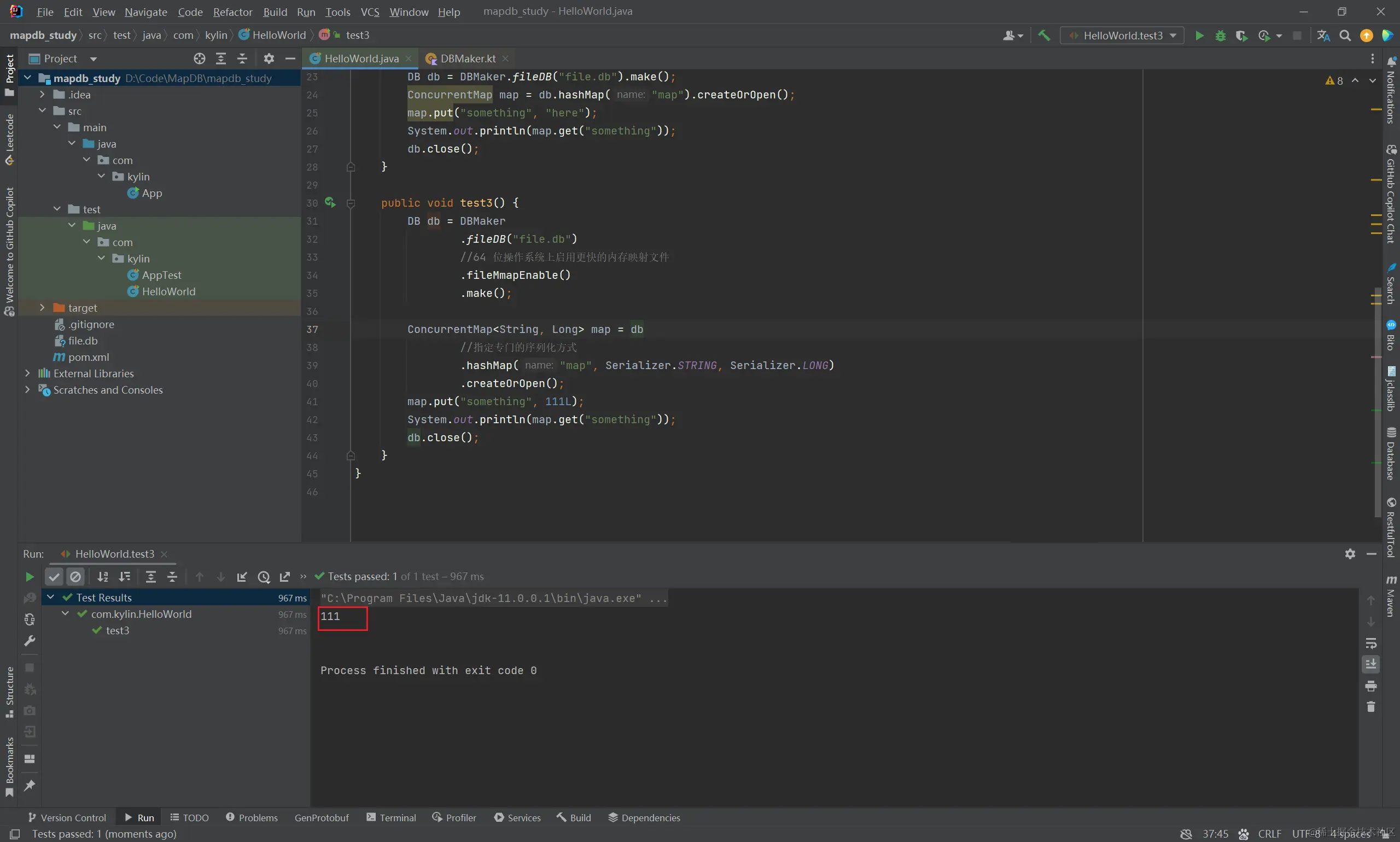Export test results icon
Screen dimensions: 1400x842
coord(285,577)
